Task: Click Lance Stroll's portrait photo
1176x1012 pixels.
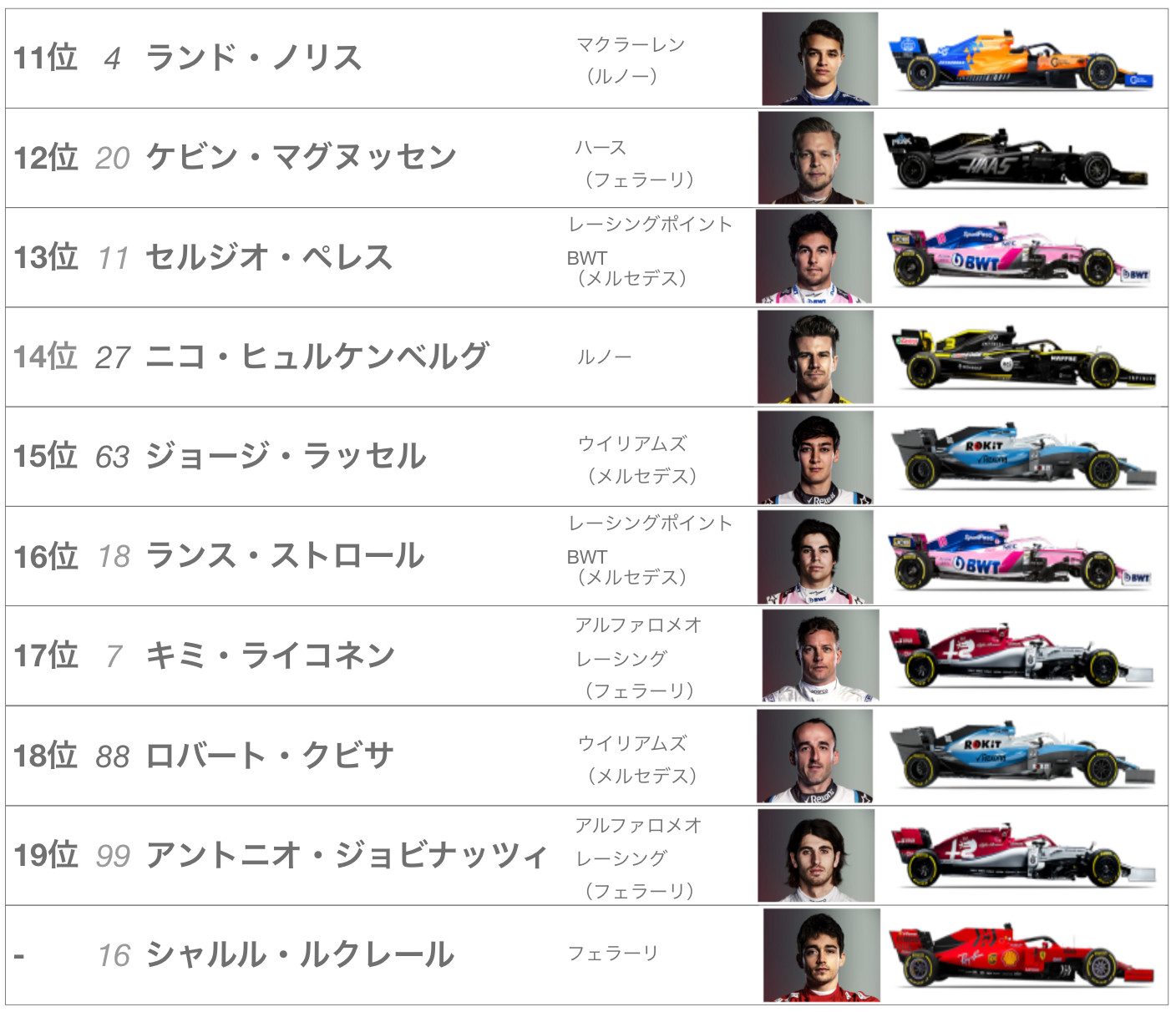Action: tap(815, 557)
